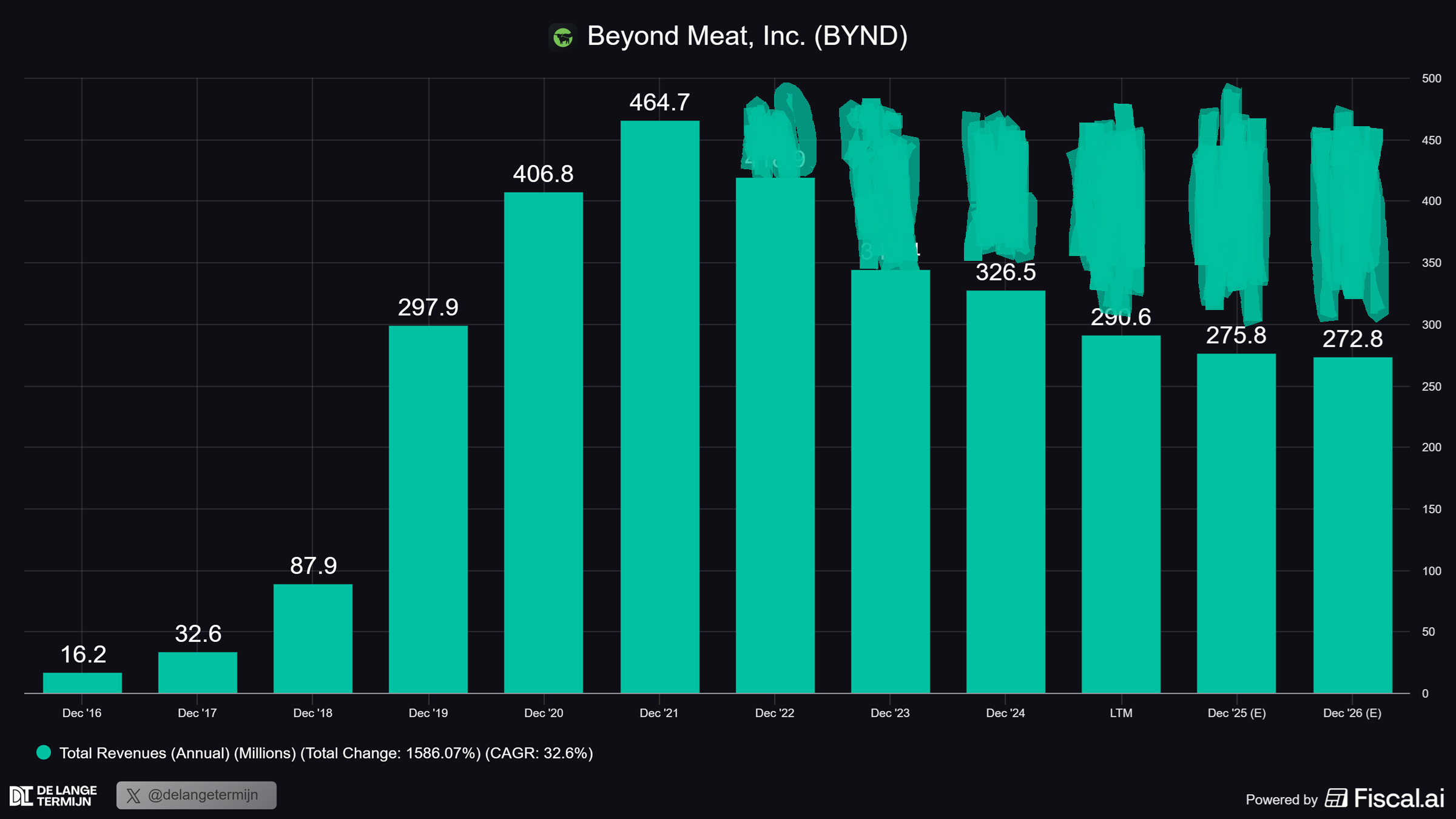
Task: Click the Fiscal.ai brand text link
Action: (1398, 798)
